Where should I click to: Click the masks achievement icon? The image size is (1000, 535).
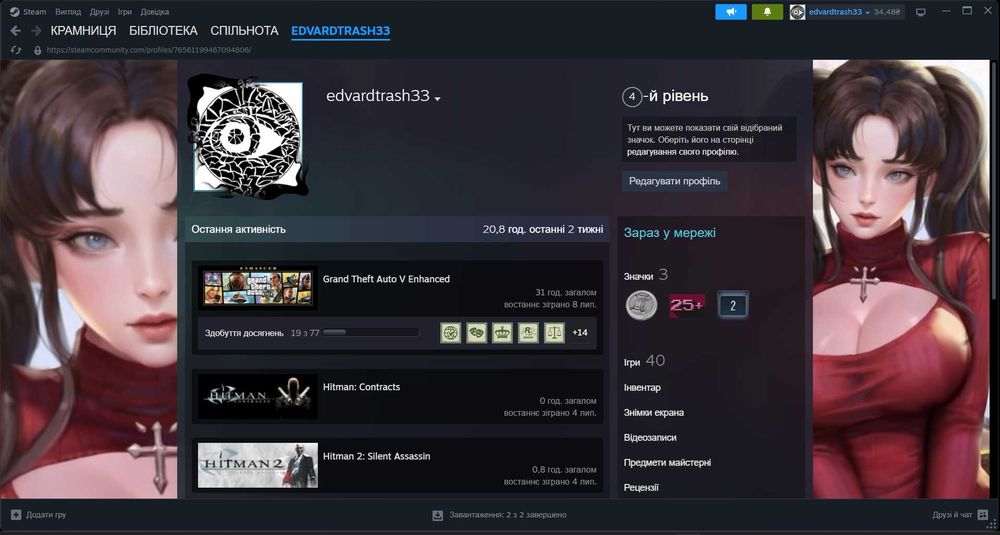click(476, 332)
